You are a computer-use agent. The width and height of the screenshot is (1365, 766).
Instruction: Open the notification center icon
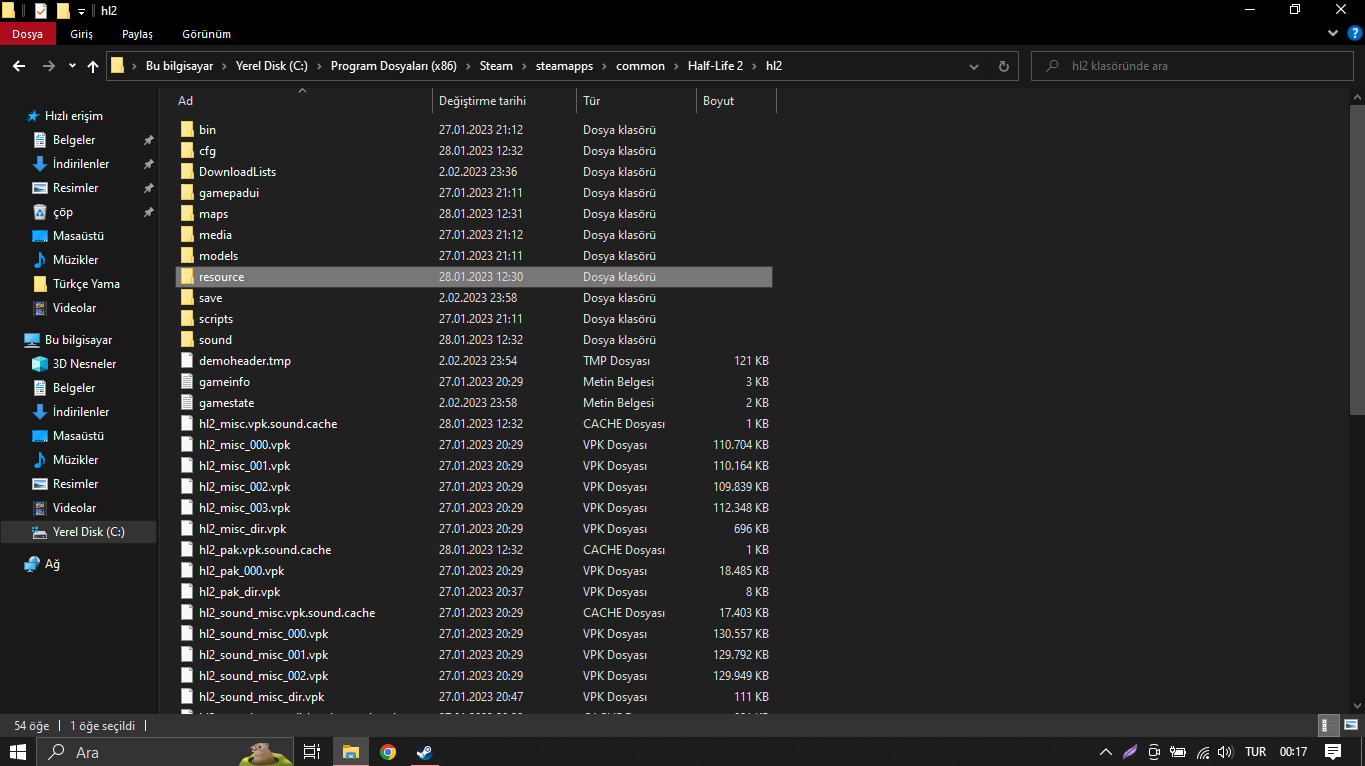point(1332,752)
